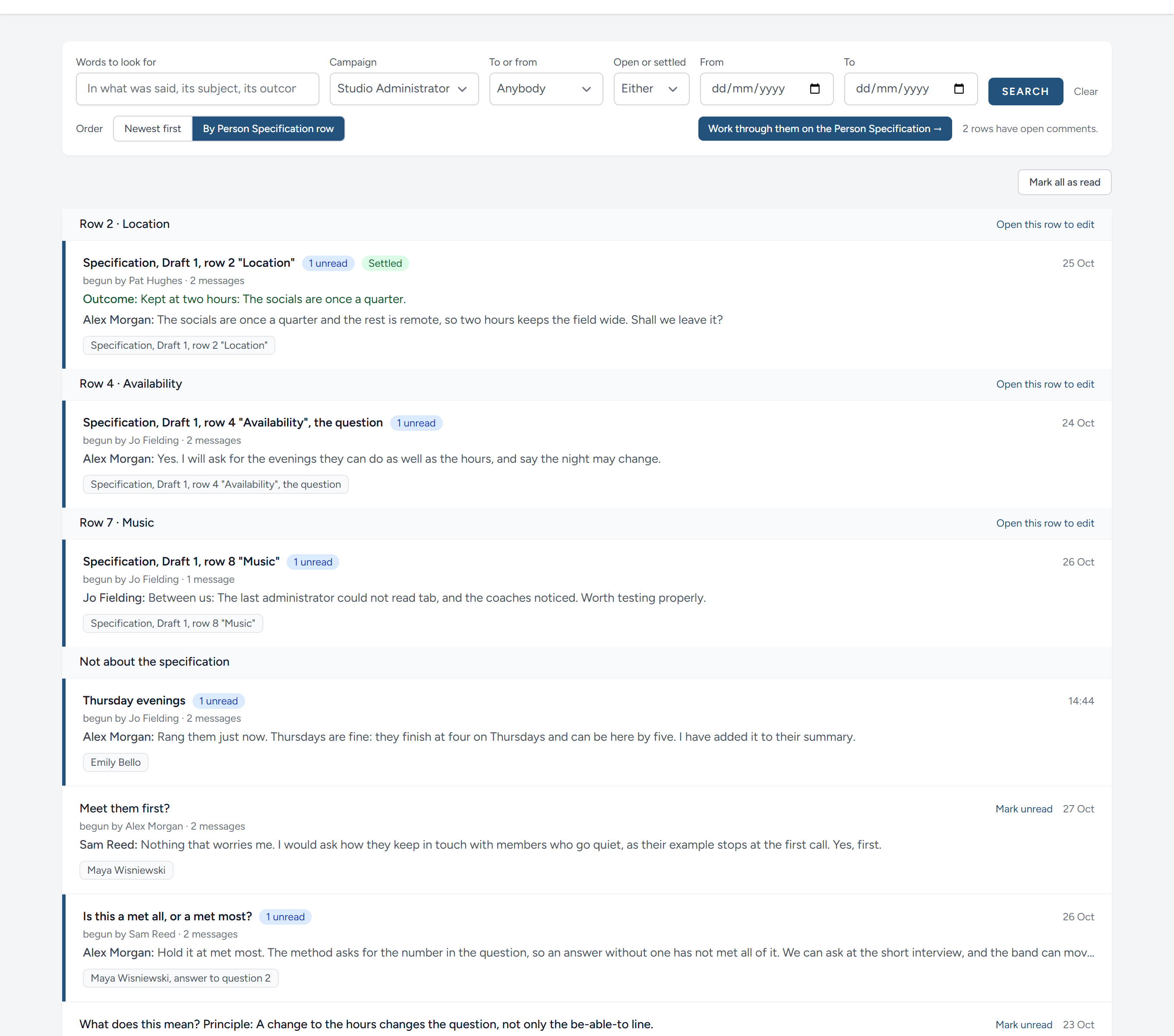Click the 1 unread badge on met all thread
This screenshot has height=1036, width=1174.
click(285, 916)
